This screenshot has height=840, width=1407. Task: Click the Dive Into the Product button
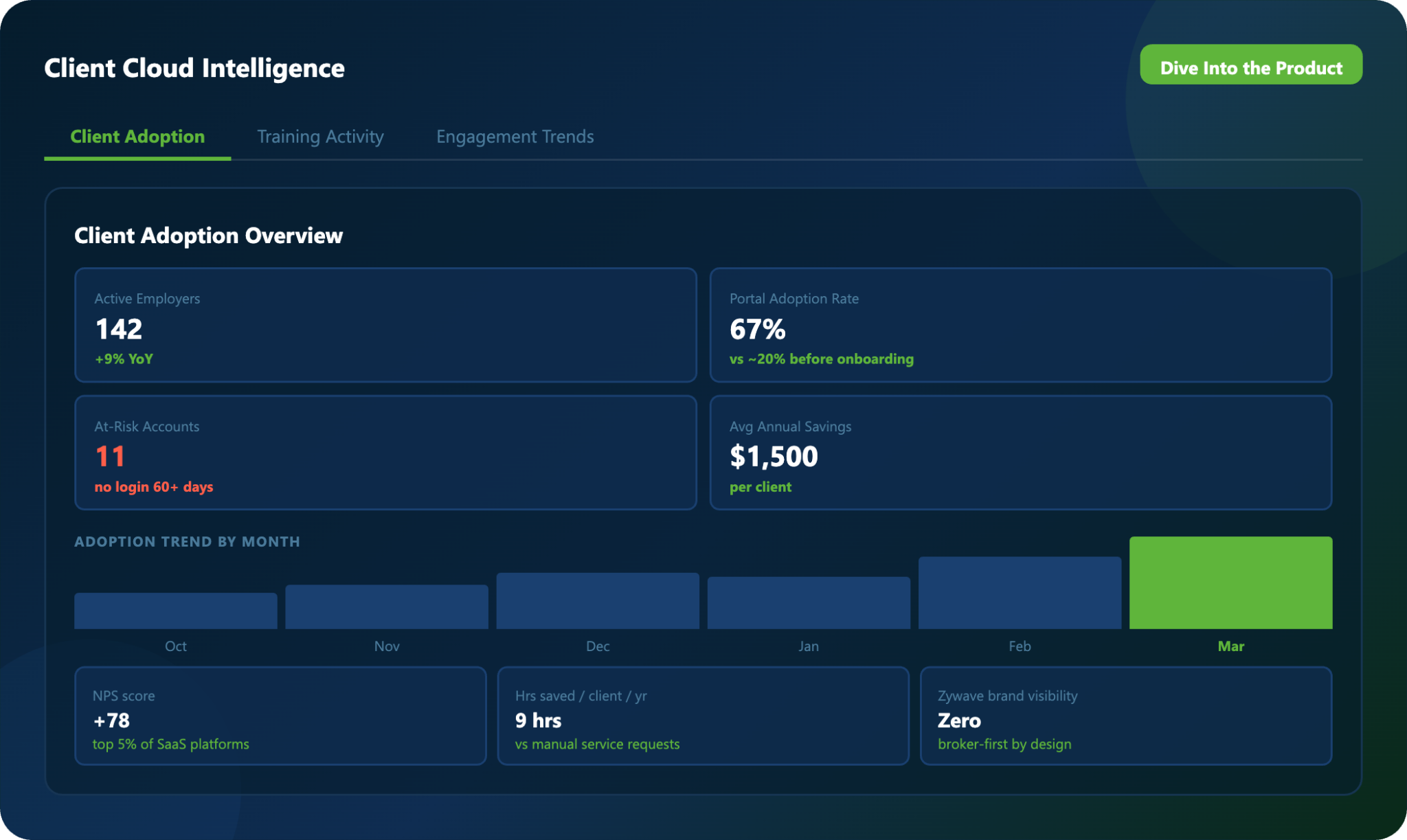pyautogui.click(x=1250, y=66)
